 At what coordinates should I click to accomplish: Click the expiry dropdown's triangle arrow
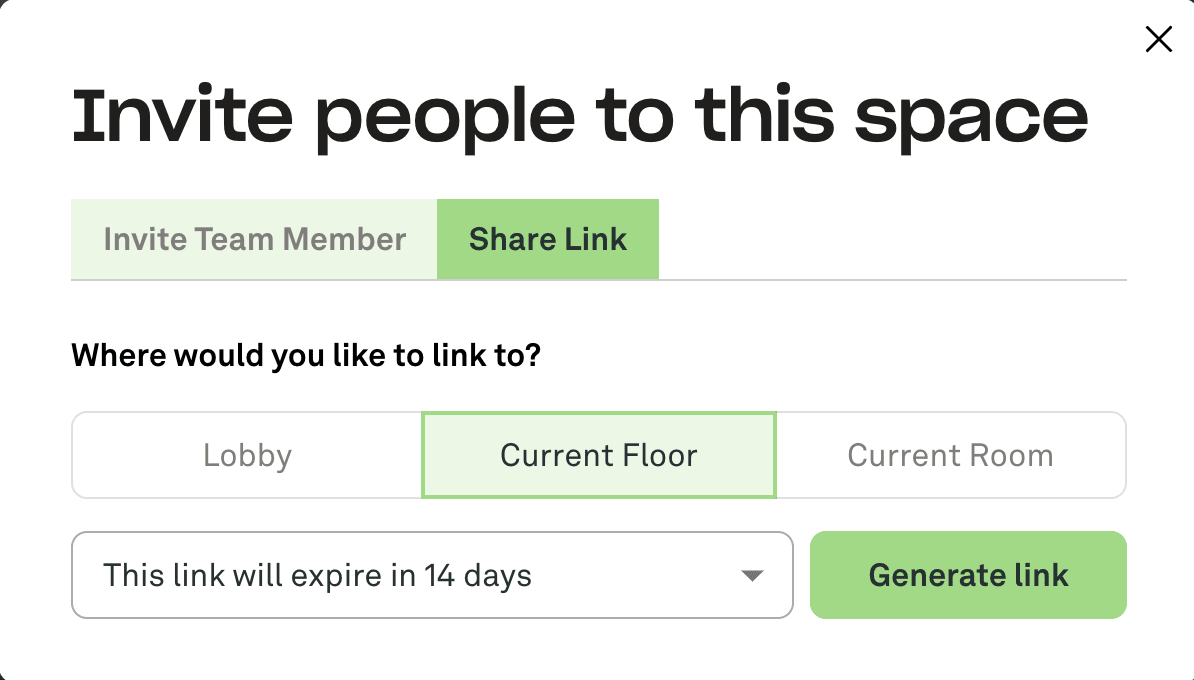pyautogui.click(x=752, y=576)
